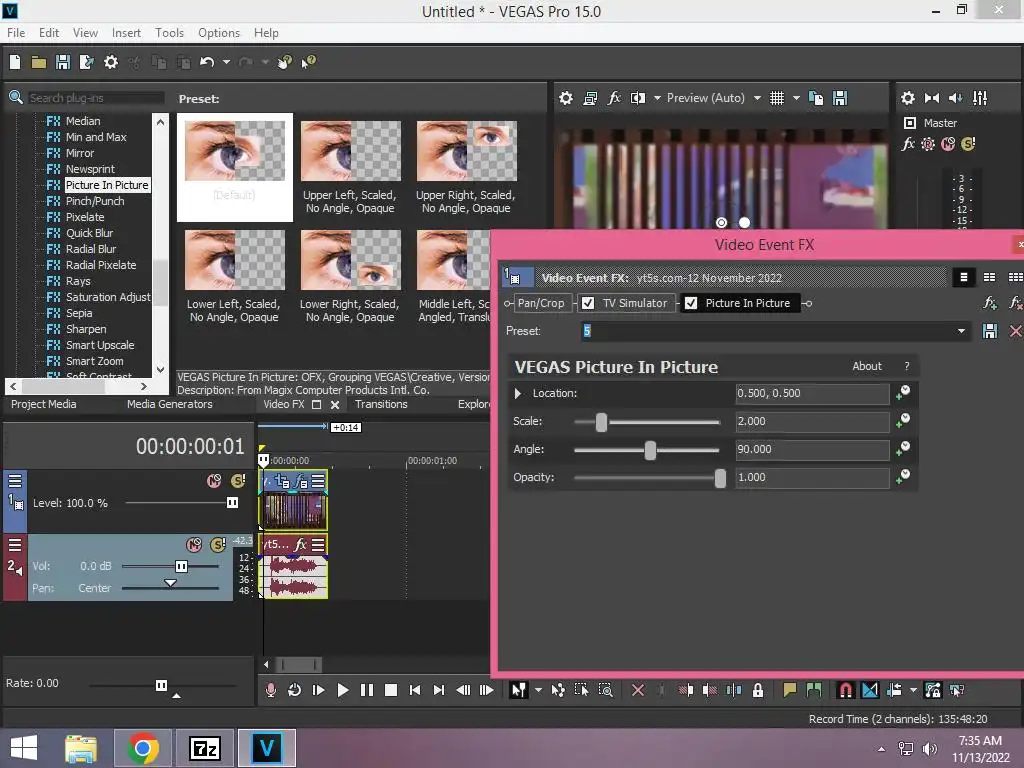Delete the current preset with X icon
This screenshot has width=1024, height=768.
point(1016,331)
